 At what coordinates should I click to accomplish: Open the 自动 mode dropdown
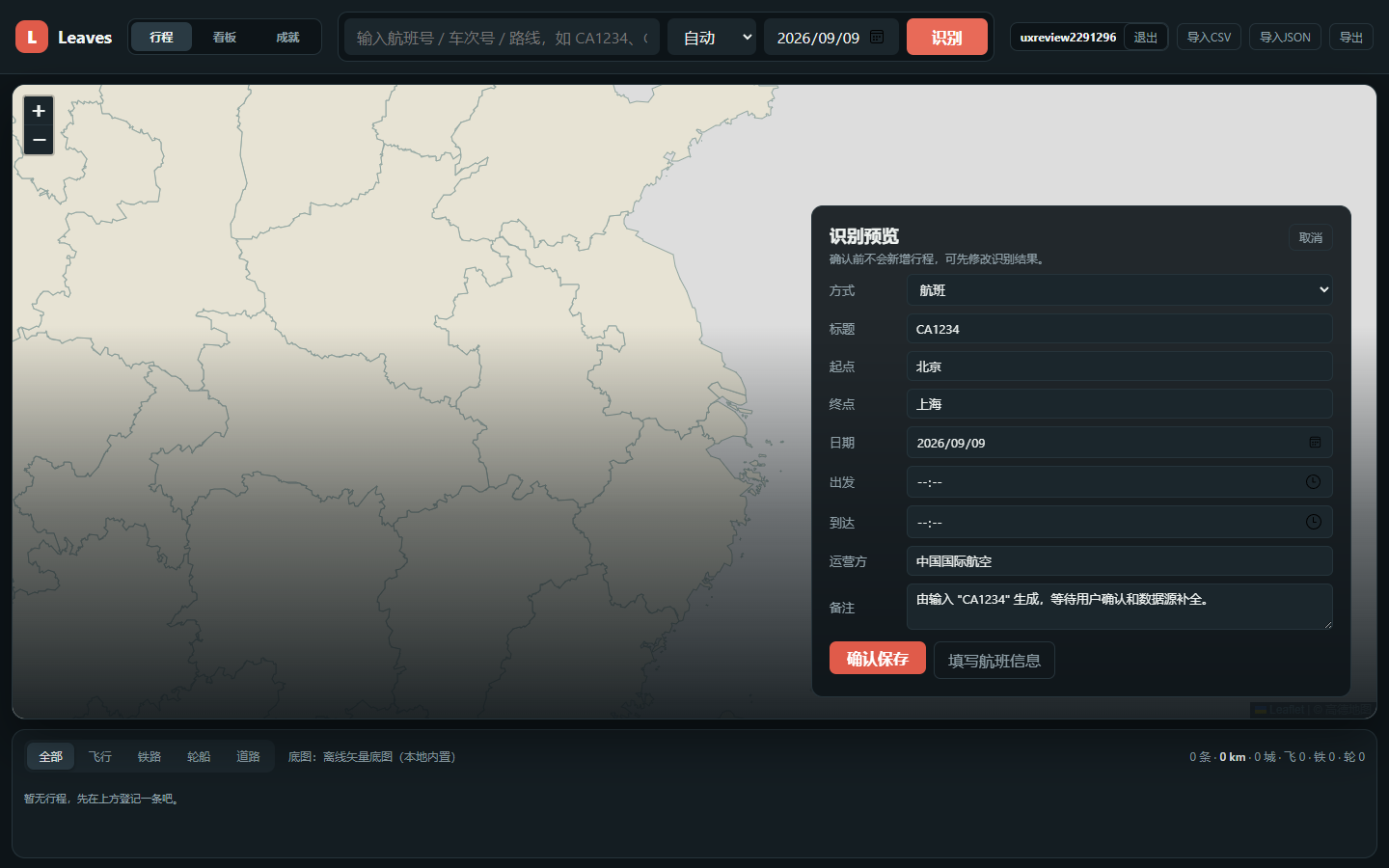click(712, 37)
